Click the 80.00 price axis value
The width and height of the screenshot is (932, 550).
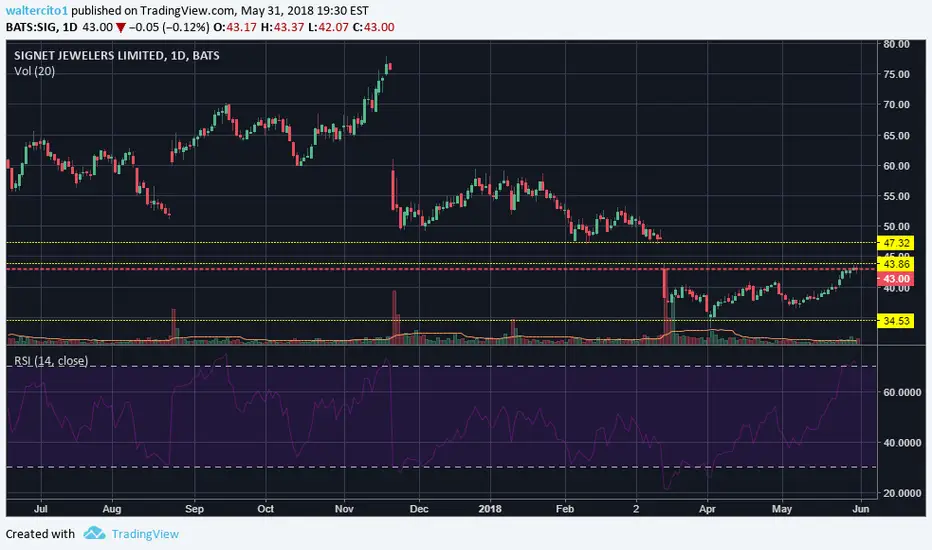pyautogui.click(x=896, y=44)
